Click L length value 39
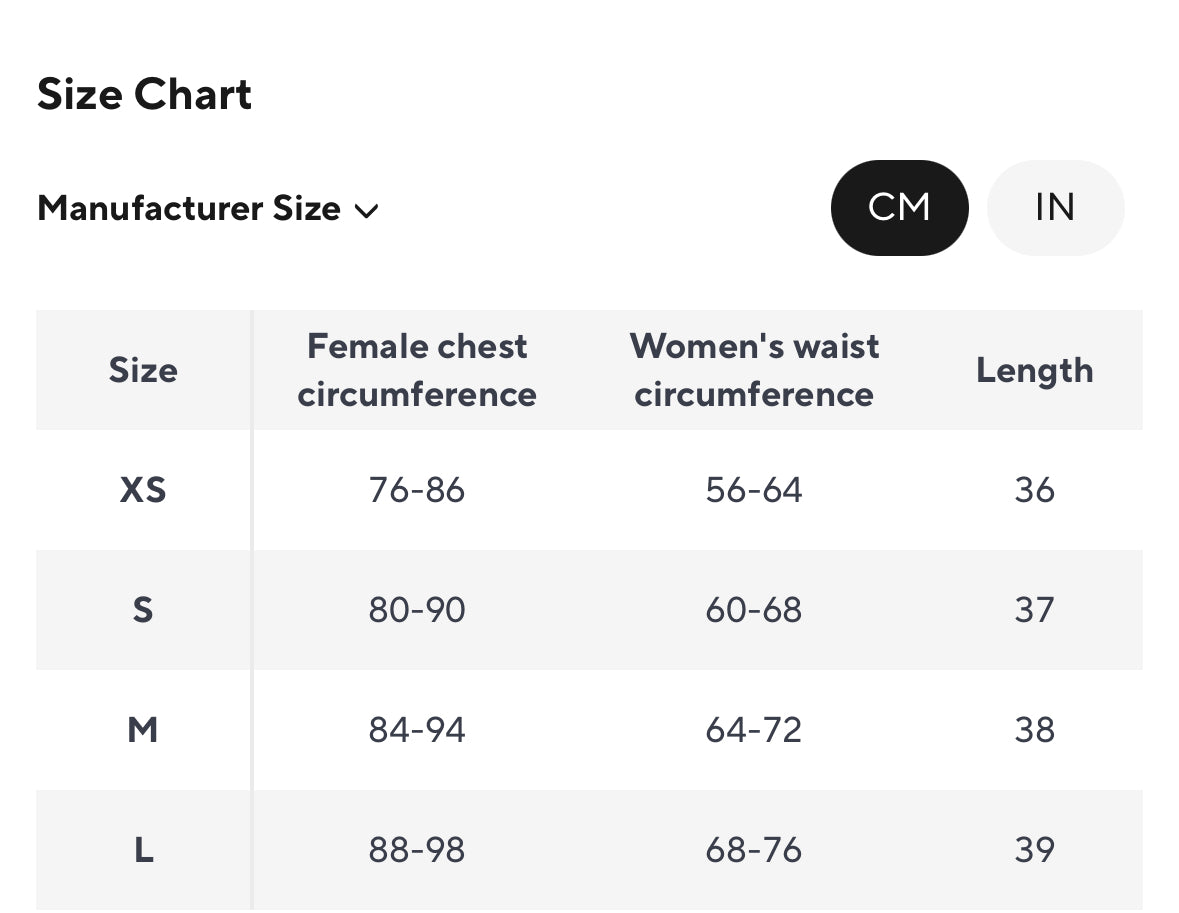 [1034, 850]
